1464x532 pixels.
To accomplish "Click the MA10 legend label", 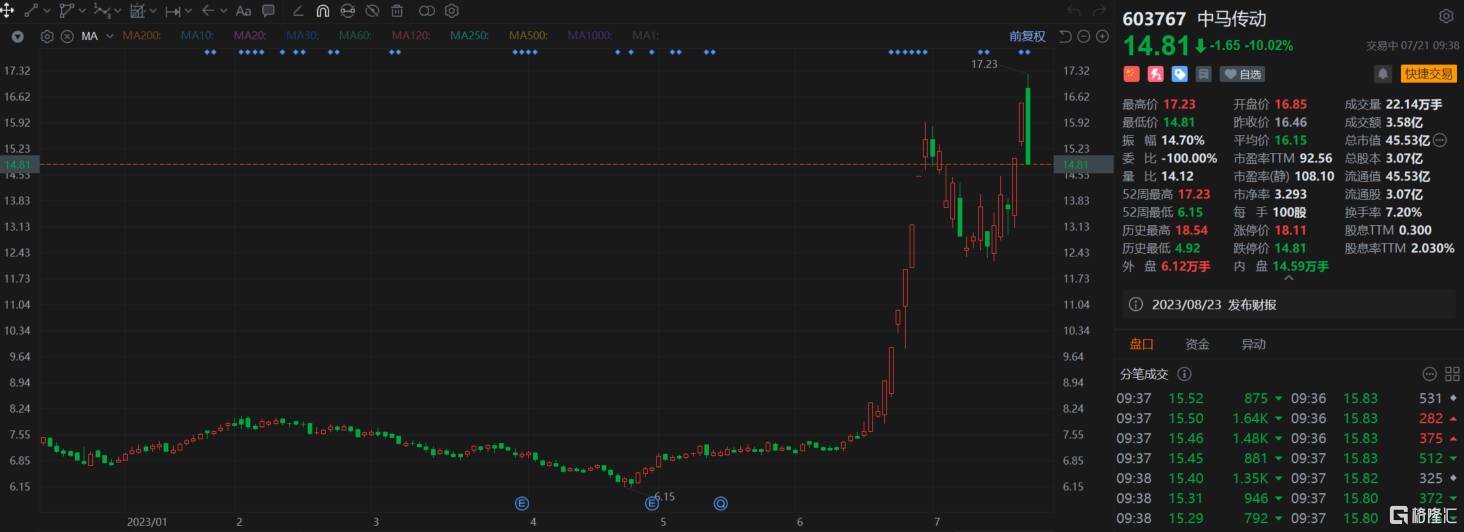I will click(x=197, y=36).
